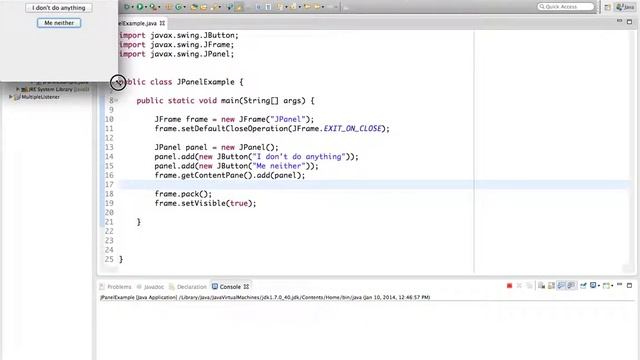Switch to the Java perspective button
Viewport: 640px width, 360px height.
point(626,7)
